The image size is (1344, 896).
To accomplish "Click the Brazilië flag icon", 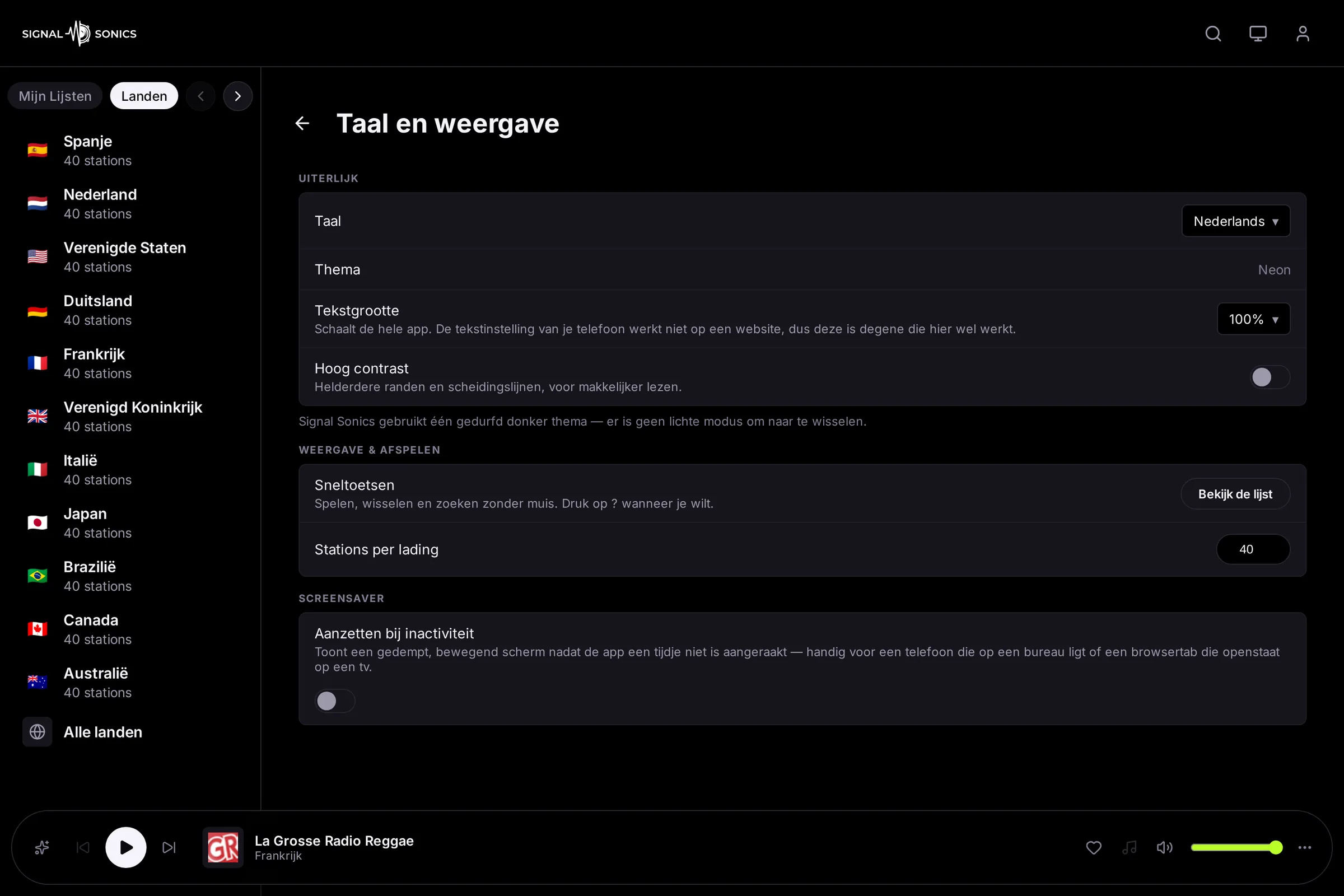I will click(x=37, y=576).
